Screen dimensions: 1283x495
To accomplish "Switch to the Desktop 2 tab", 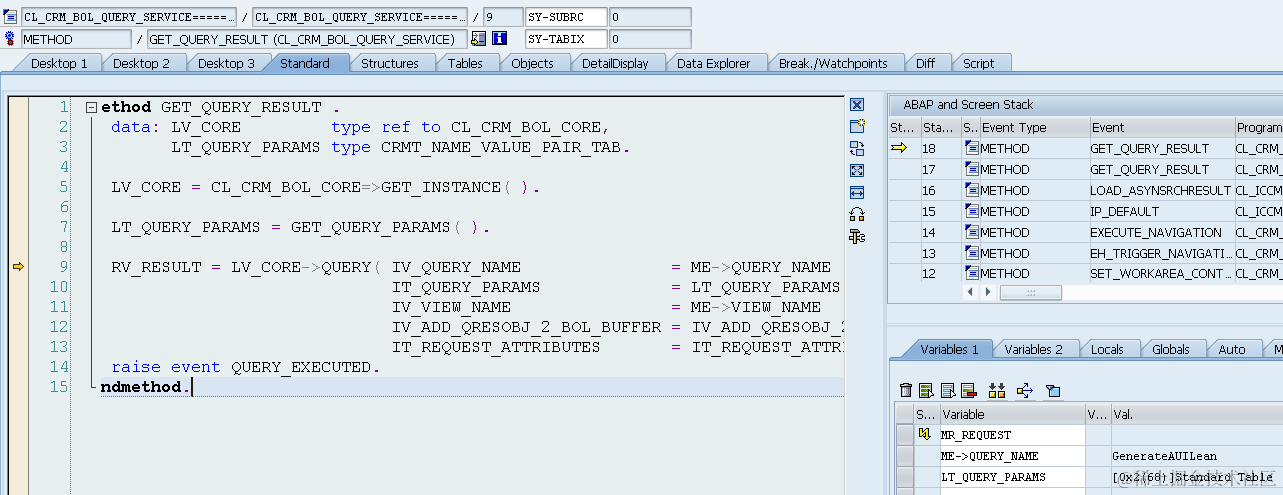I will [x=141, y=63].
